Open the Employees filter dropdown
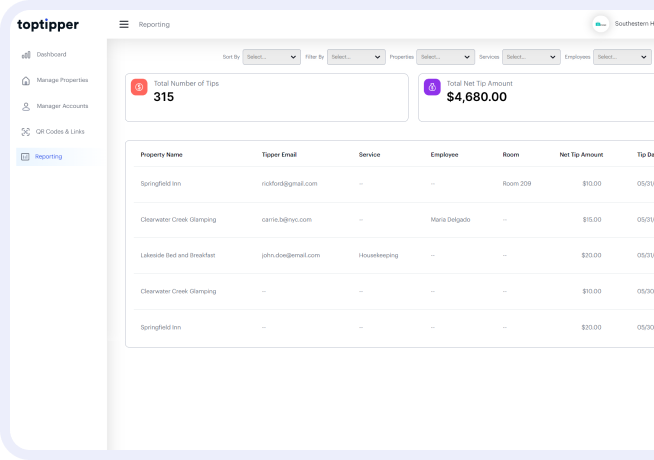Image resolution: width=654 pixels, height=460 pixels. (622, 57)
